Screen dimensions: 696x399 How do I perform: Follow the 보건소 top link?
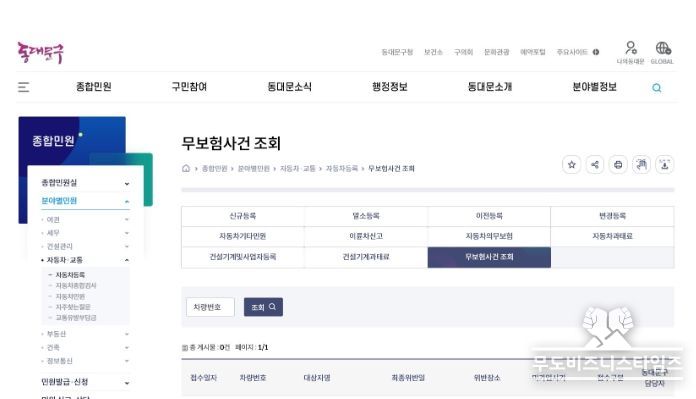tap(433, 52)
